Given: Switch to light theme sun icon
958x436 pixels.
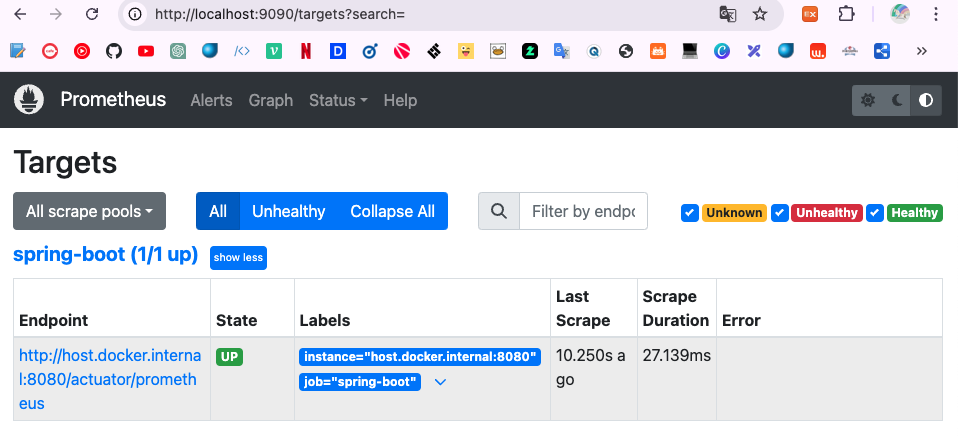Looking at the screenshot, I should (868, 100).
